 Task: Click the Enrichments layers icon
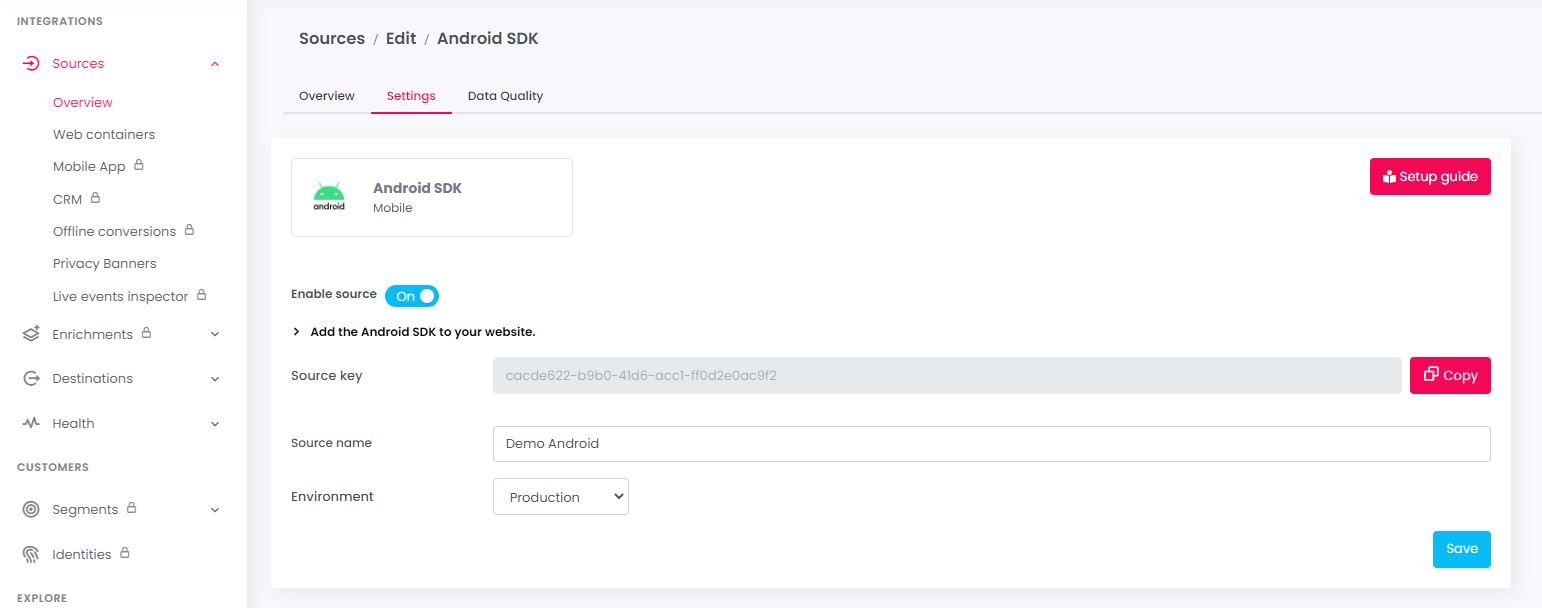pyautogui.click(x=31, y=334)
